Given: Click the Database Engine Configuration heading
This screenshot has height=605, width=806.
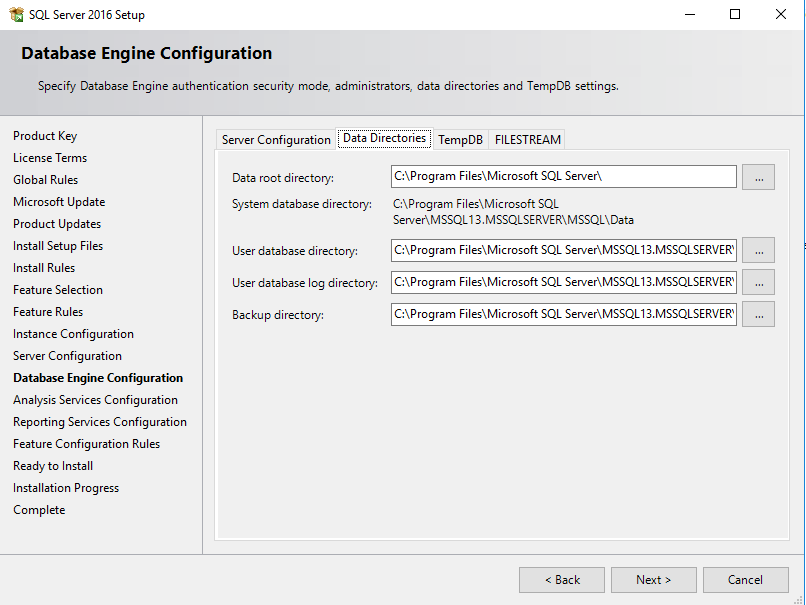Looking at the screenshot, I should pos(146,53).
